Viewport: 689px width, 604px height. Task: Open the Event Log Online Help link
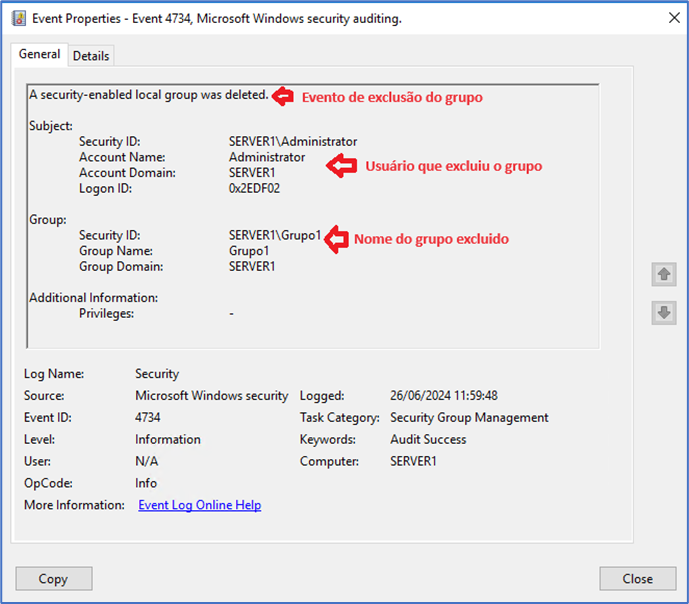[199, 505]
